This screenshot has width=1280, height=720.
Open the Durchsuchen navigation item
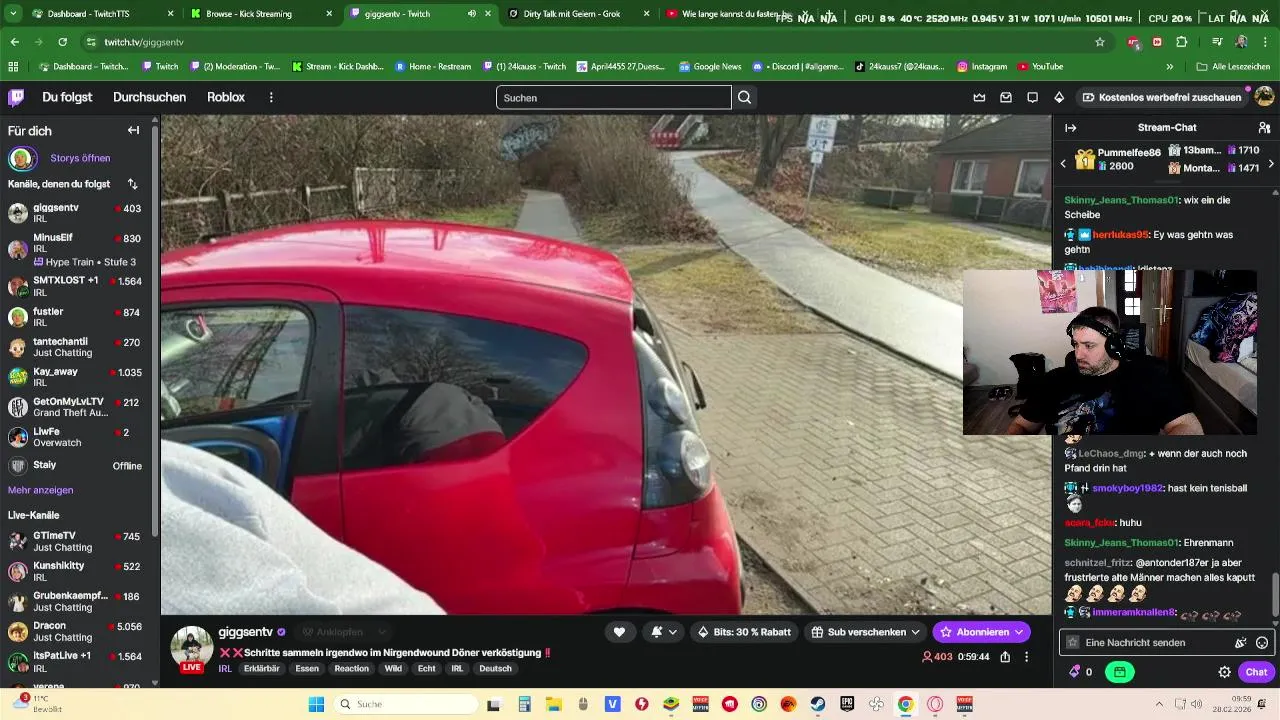point(149,97)
